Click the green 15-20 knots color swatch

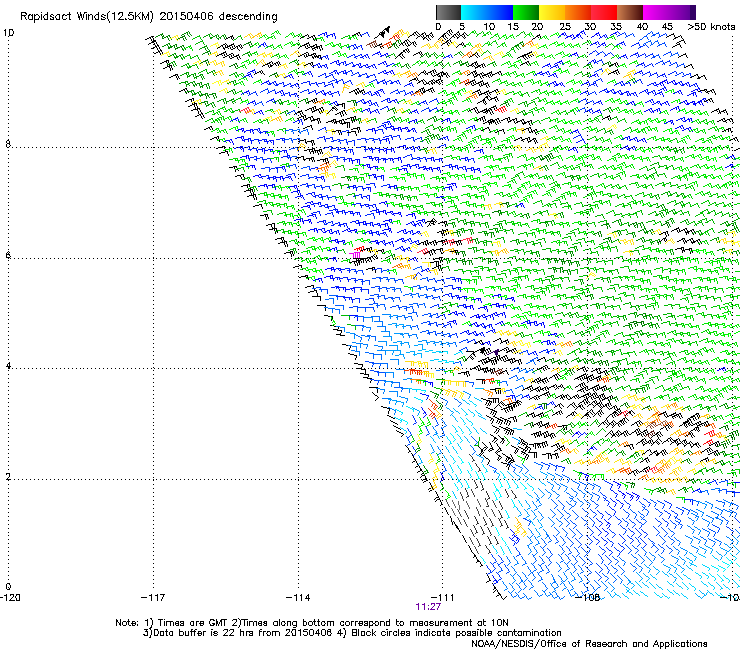pos(526,12)
